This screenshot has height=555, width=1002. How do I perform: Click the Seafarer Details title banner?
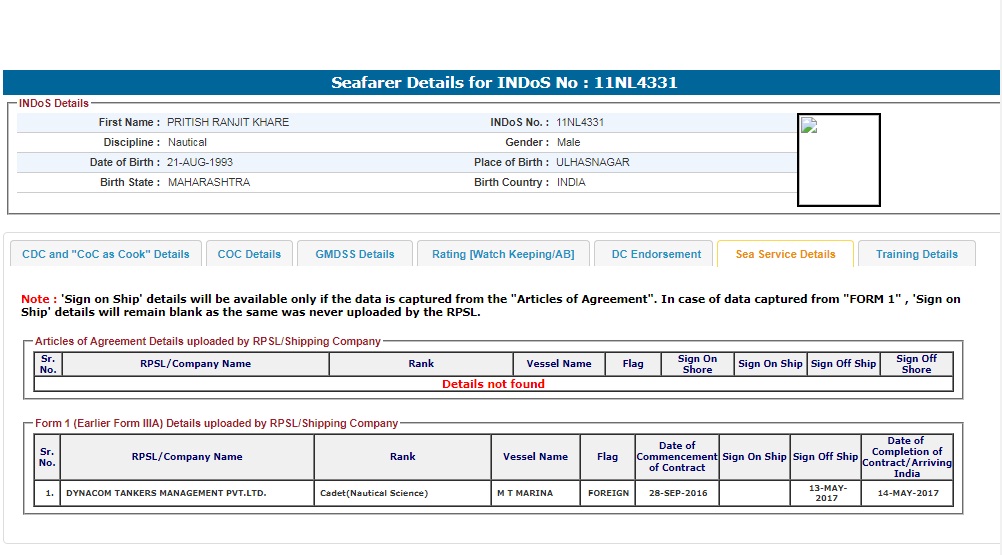(x=504, y=83)
